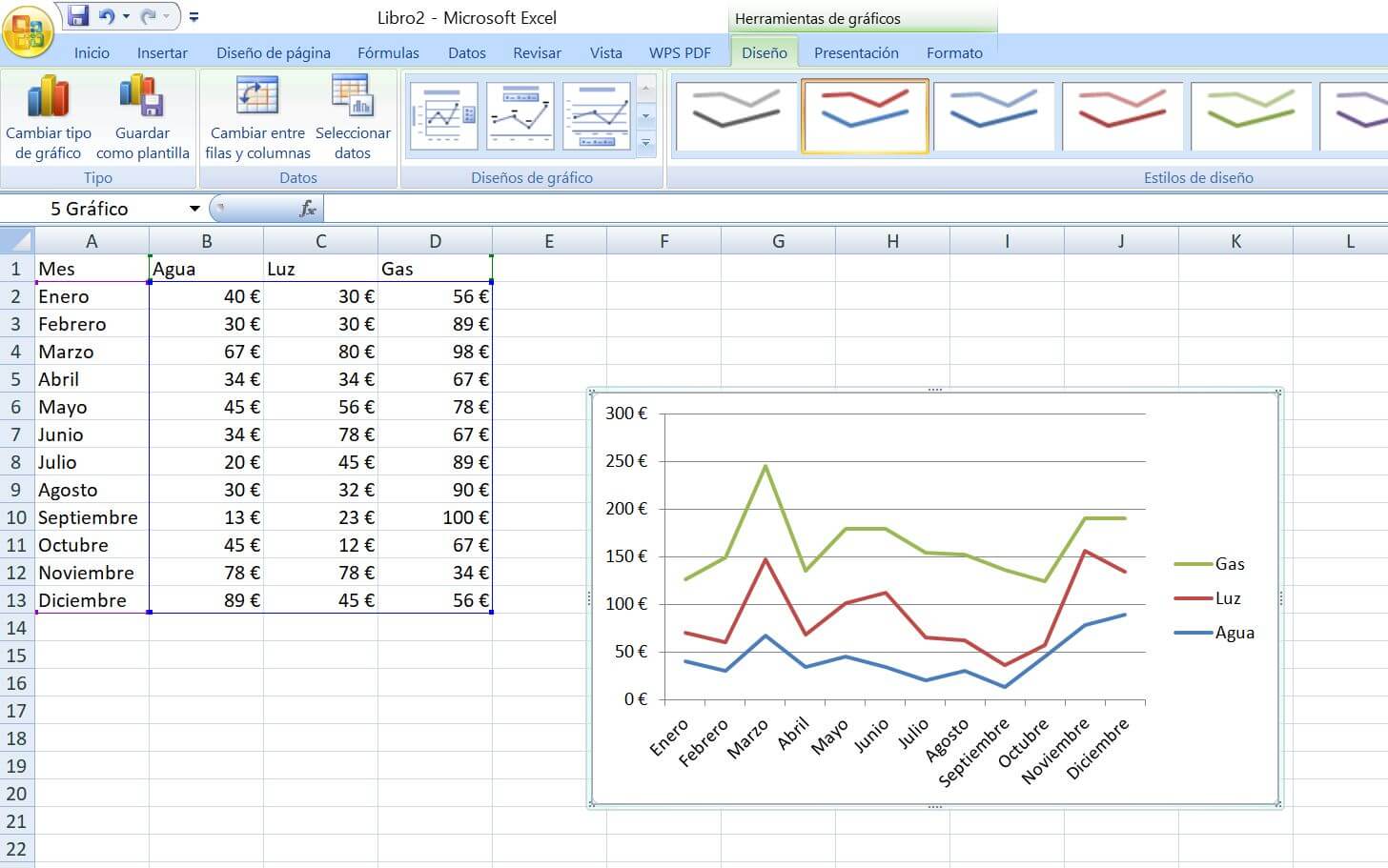Click the WPS PDF tab
1388x868 pixels.
680,52
